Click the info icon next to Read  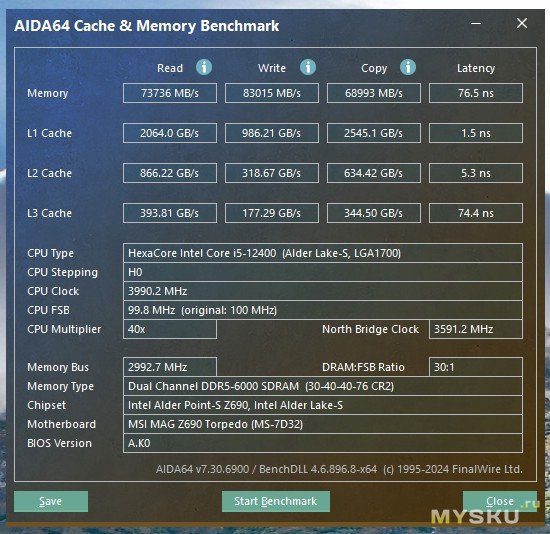pos(204,67)
